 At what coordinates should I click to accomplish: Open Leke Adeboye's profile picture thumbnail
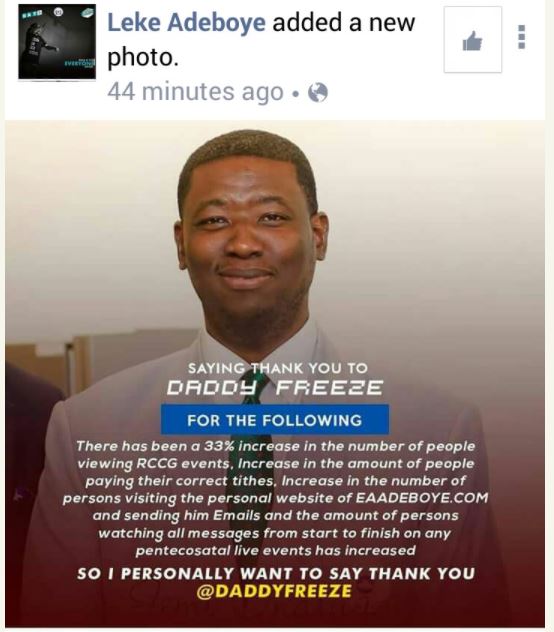click(57, 42)
